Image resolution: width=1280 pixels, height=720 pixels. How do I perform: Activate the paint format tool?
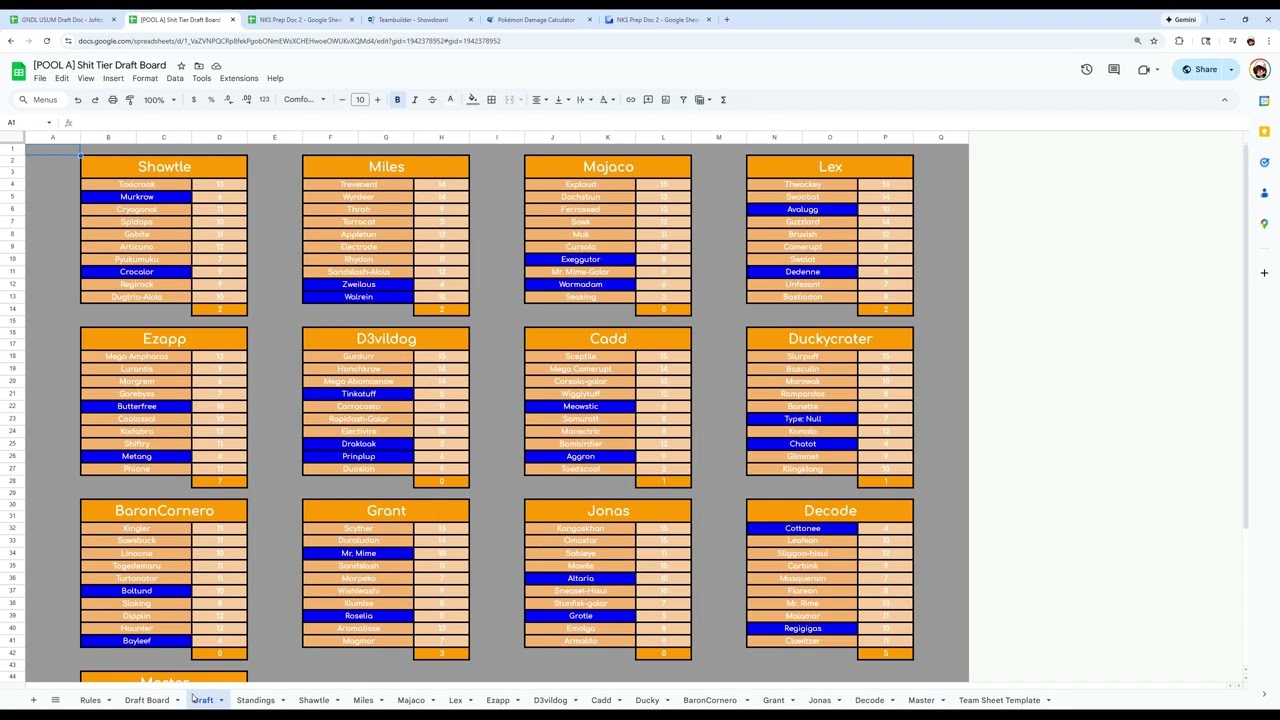[x=130, y=100]
